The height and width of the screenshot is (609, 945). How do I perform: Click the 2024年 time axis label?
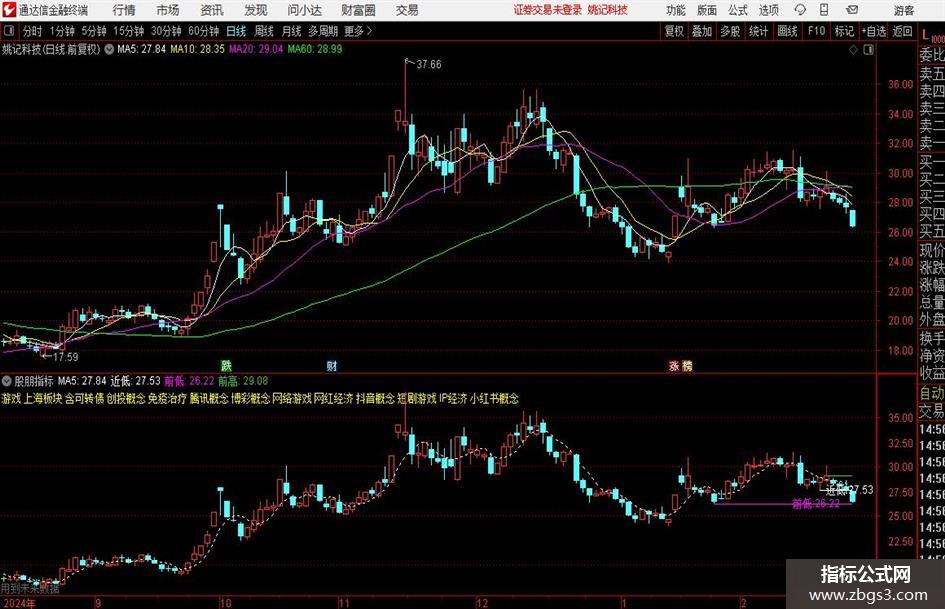(x=18, y=602)
